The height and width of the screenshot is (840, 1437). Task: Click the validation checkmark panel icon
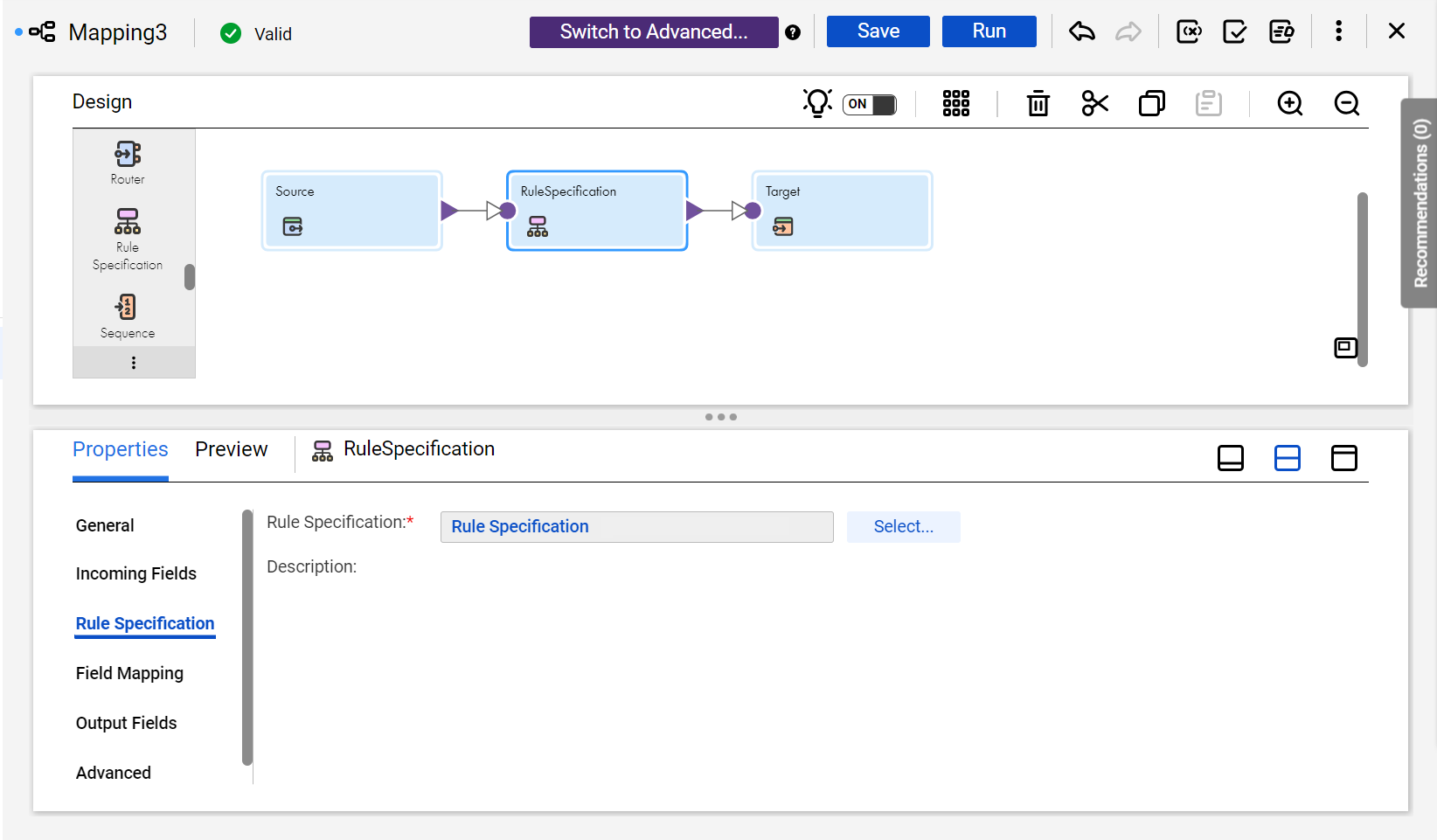1235,32
